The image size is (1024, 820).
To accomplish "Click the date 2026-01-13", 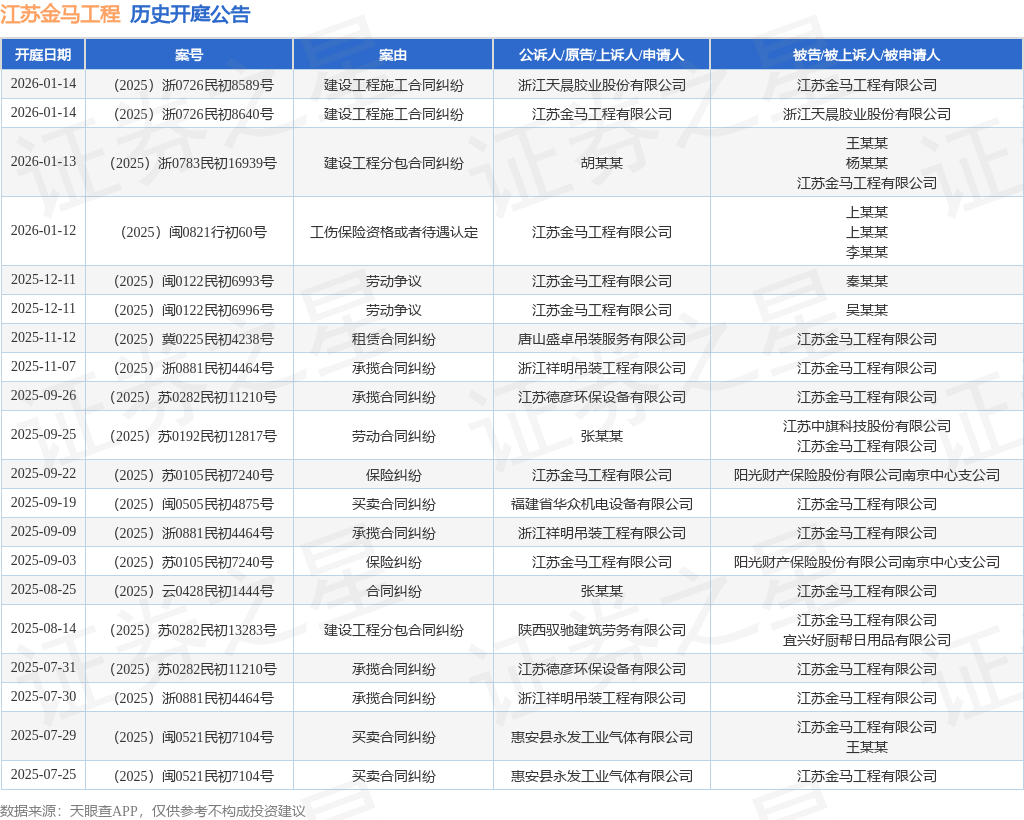I will pos(43,161).
